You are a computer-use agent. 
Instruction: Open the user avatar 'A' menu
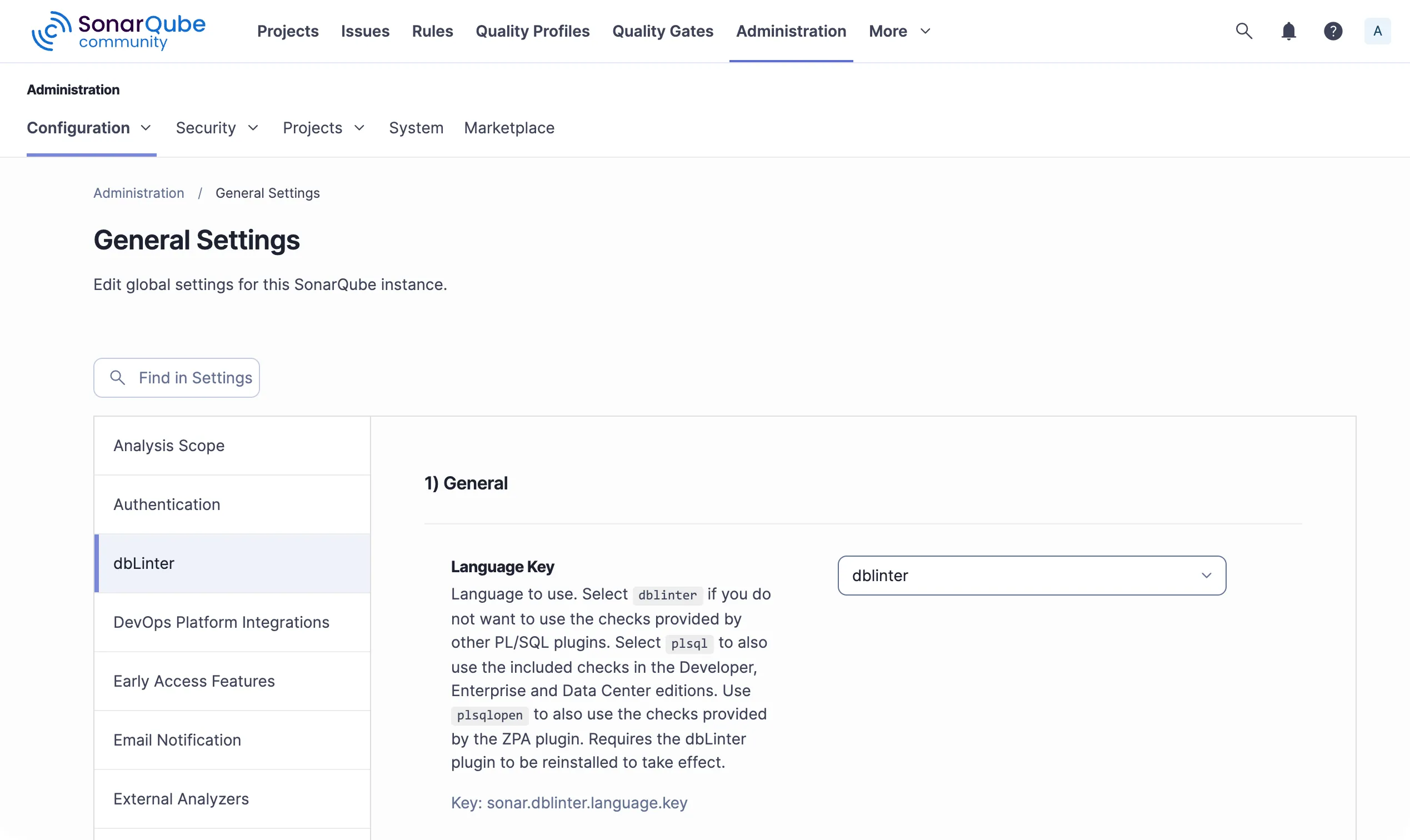[1377, 31]
